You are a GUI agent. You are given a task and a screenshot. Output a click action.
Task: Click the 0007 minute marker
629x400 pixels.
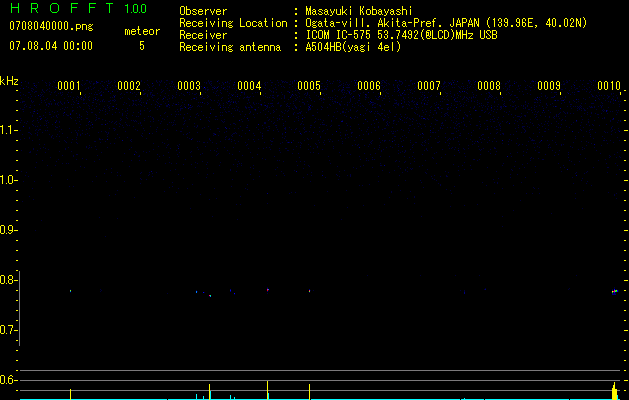[x=429, y=86]
